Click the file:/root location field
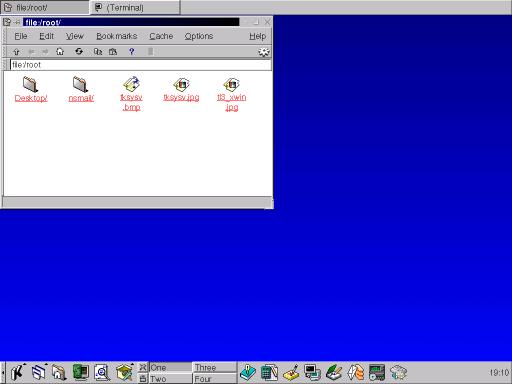512x384 pixels. 141,65
